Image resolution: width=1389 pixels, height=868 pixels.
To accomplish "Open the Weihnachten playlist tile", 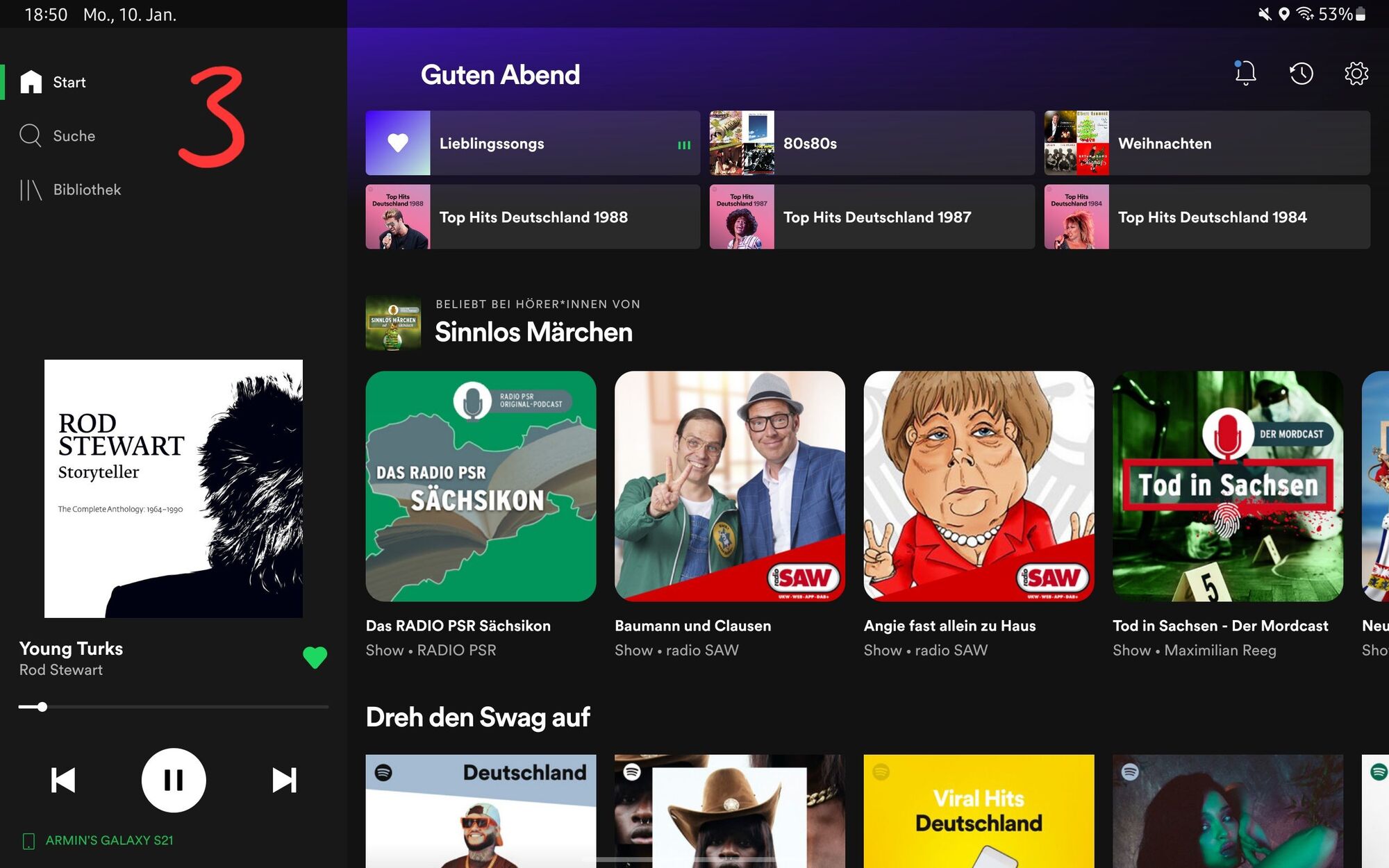I will pyautogui.click(x=1207, y=143).
